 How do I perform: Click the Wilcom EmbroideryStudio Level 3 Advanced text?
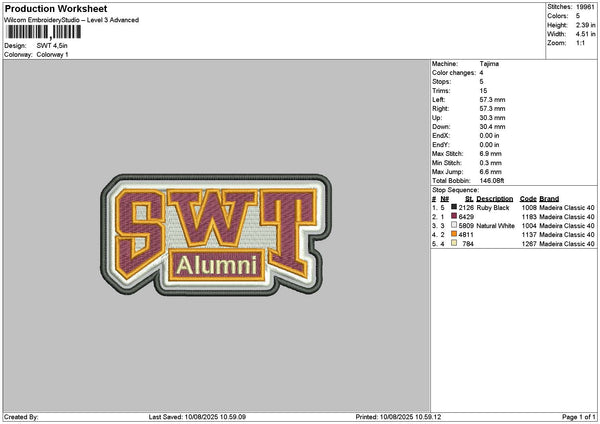(x=72, y=20)
